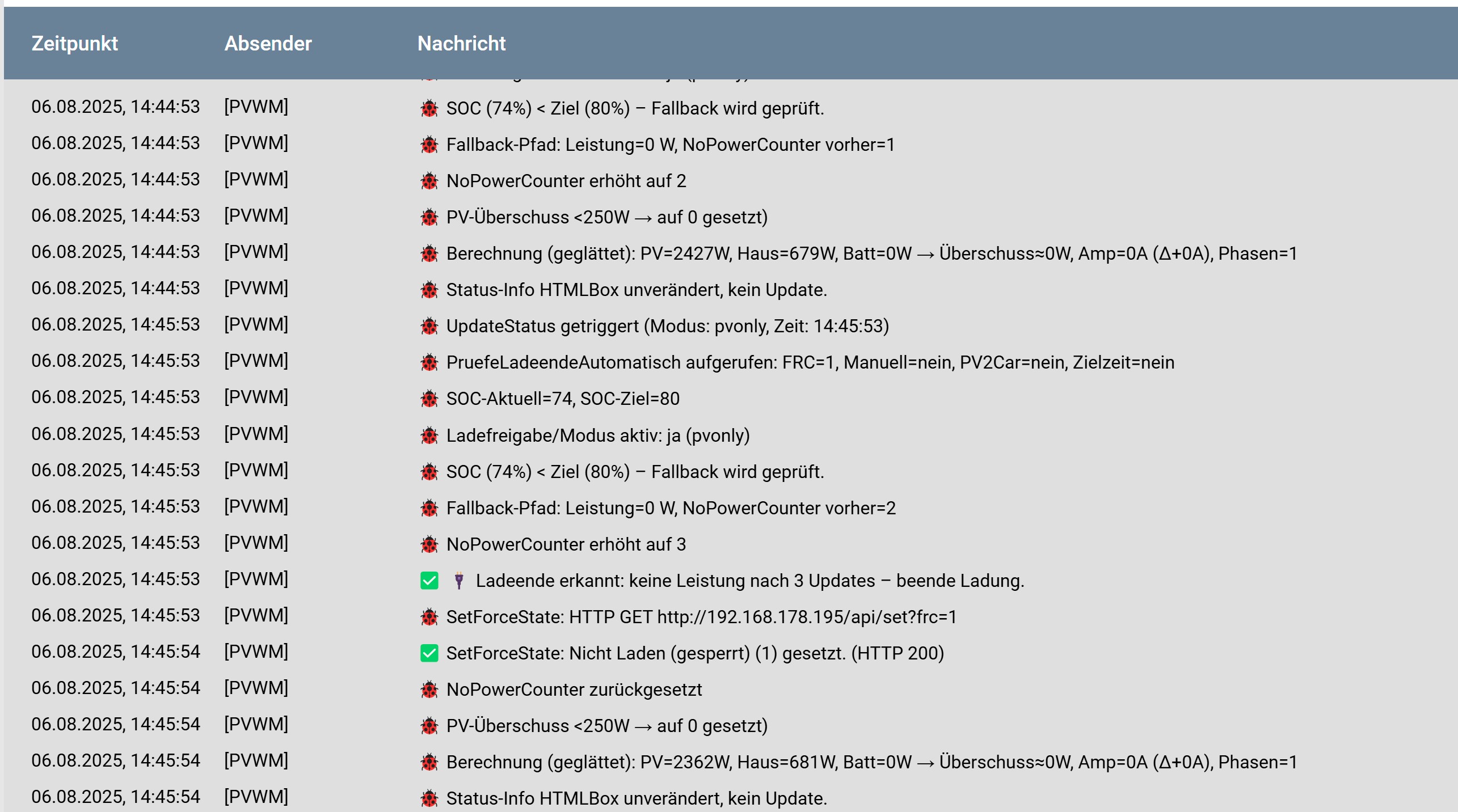Open the http://192.168.178.195/api/set?frc=1 URL text
This screenshot has height=812, width=1458.
807,617
